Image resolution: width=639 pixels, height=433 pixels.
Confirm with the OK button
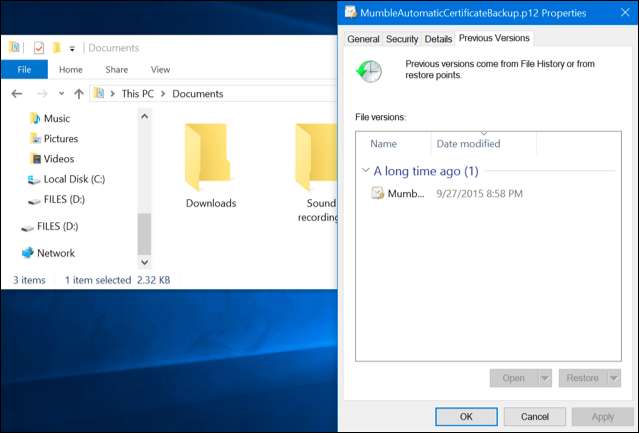click(x=466, y=416)
